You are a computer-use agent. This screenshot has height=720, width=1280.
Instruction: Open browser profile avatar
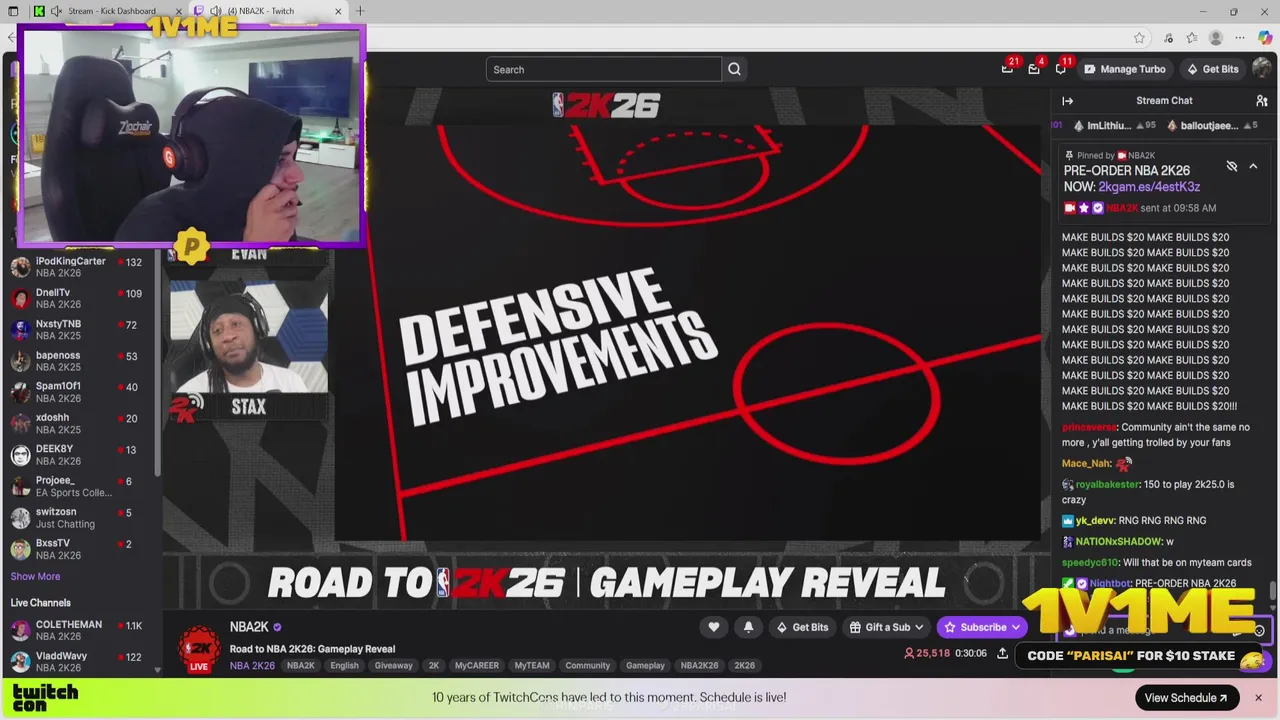(1216, 38)
